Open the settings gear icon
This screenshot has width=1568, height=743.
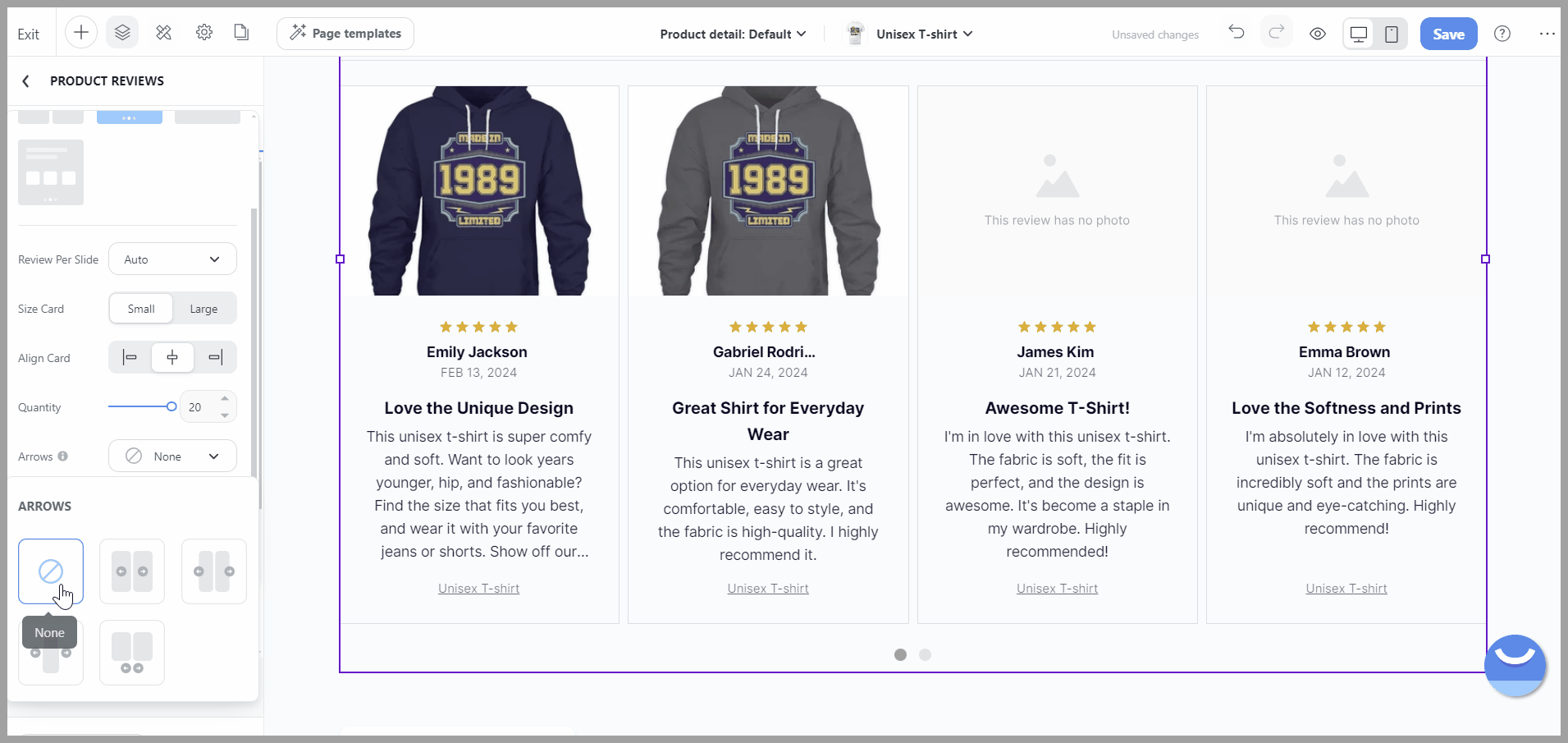point(204,33)
